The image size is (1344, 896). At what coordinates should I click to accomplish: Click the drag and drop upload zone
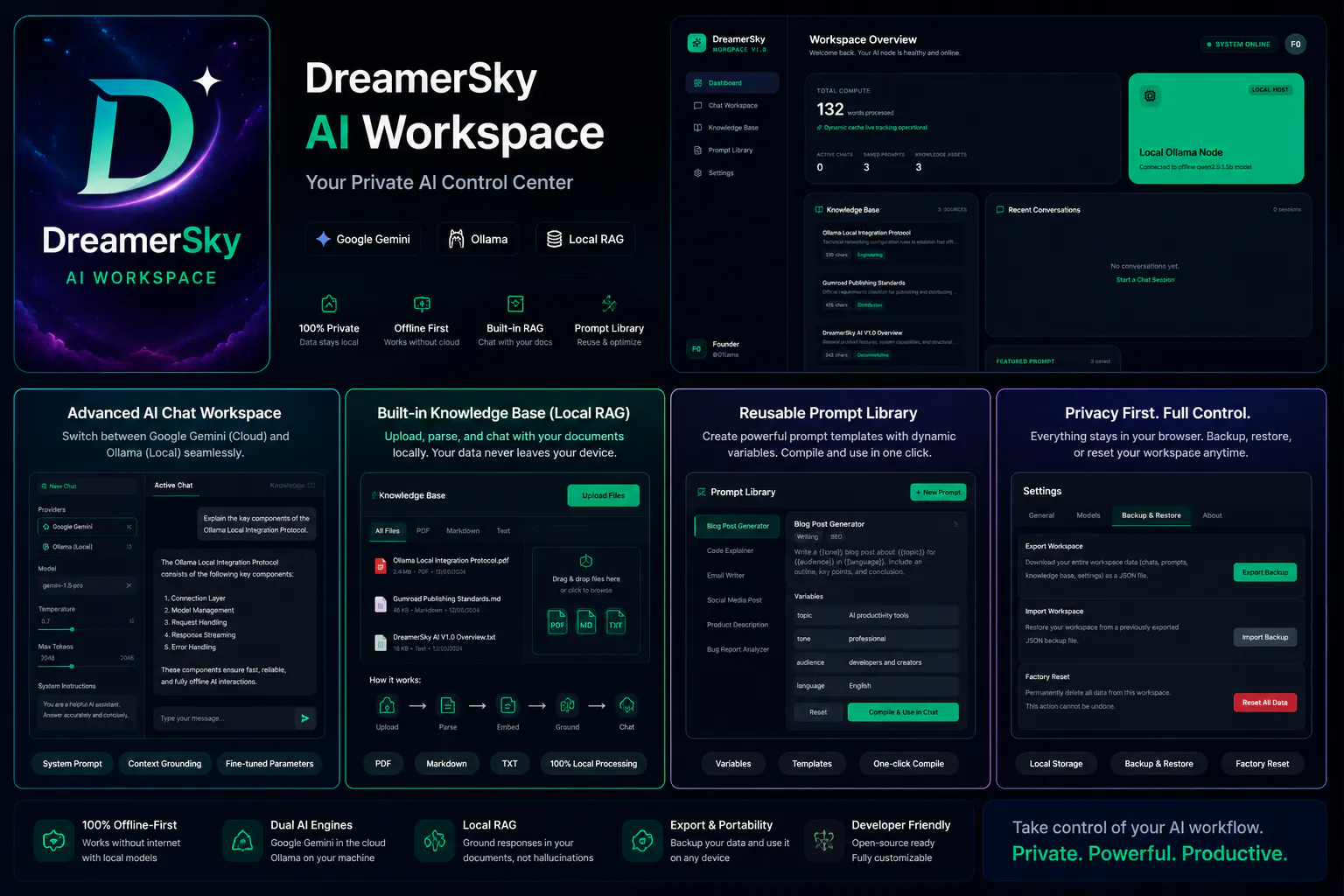tap(586, 600)
